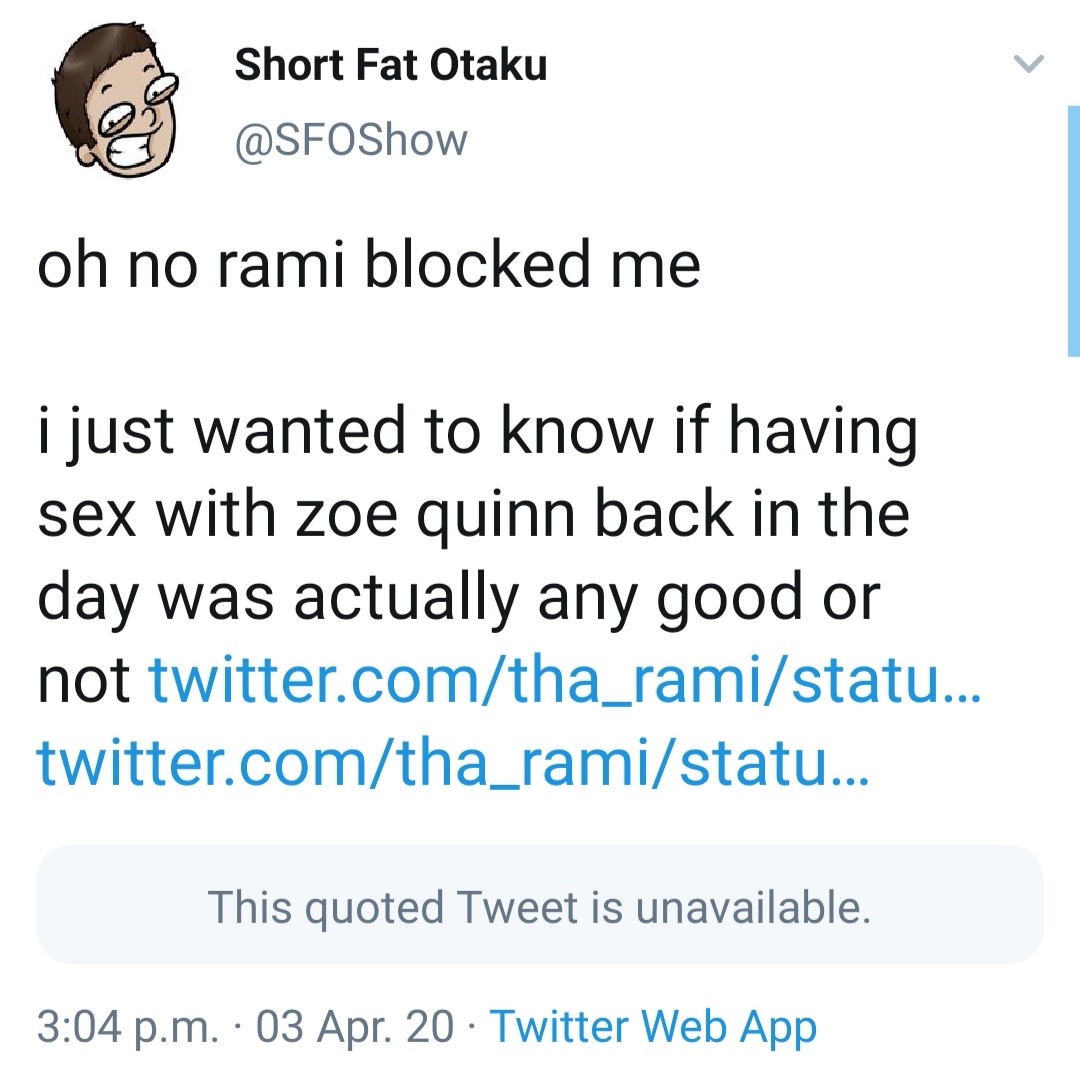Expand the tweet options chevron
This screenshot has width=1080, height=1089.
[1028, 66]
